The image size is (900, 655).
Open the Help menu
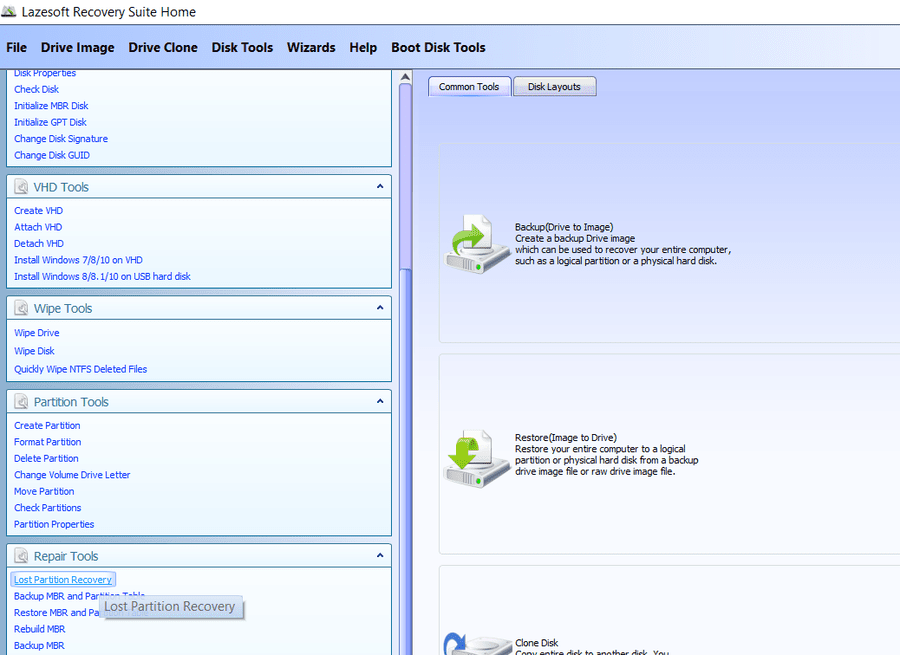[x=363, y=48]
